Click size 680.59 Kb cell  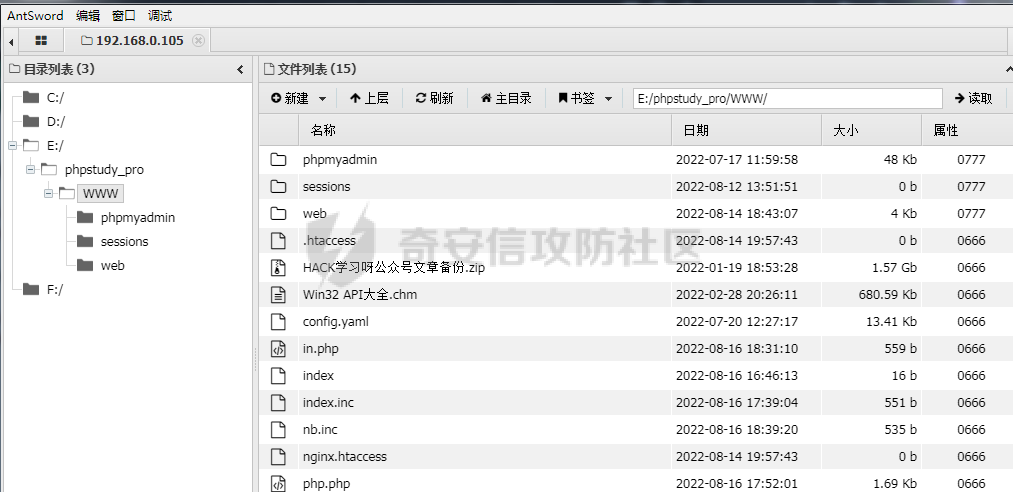(x=887, y=294)
